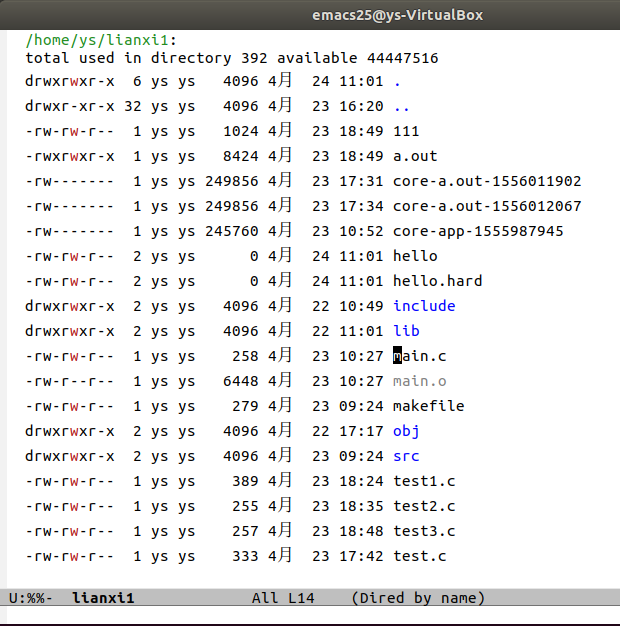Open the makefile entry
The image size is (620, 626).
tap(428, 406)
